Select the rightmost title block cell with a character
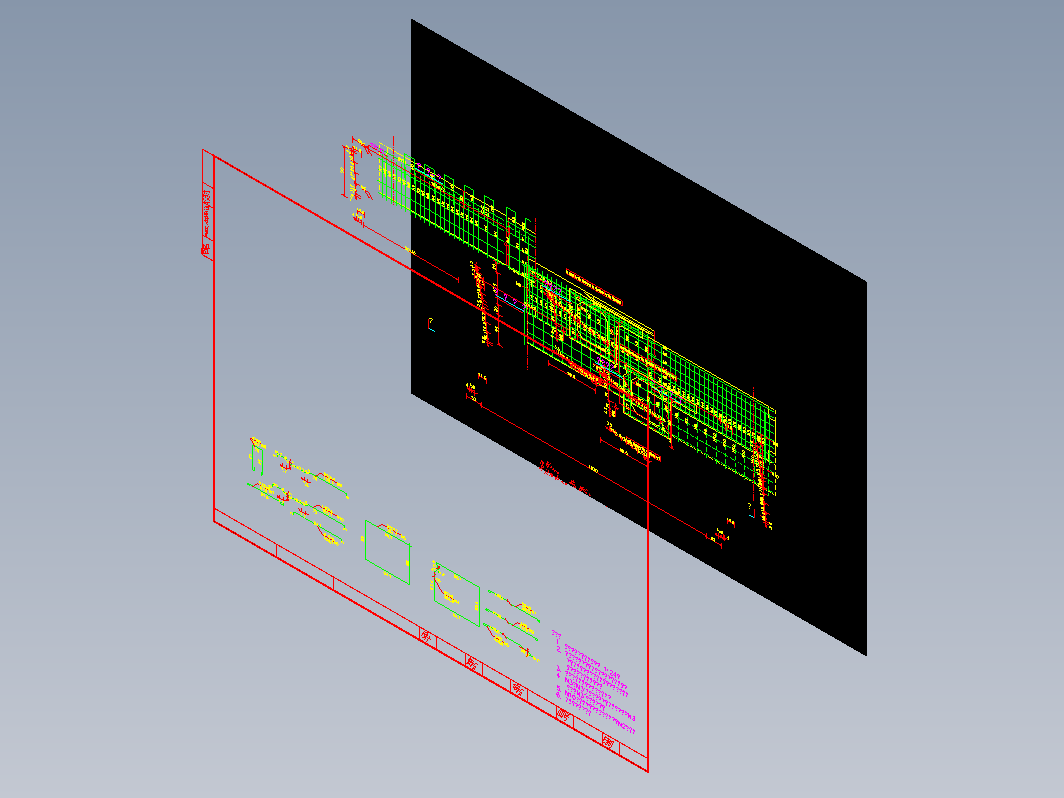Screen dimensions: 1064x798 [x=609, y=744]
